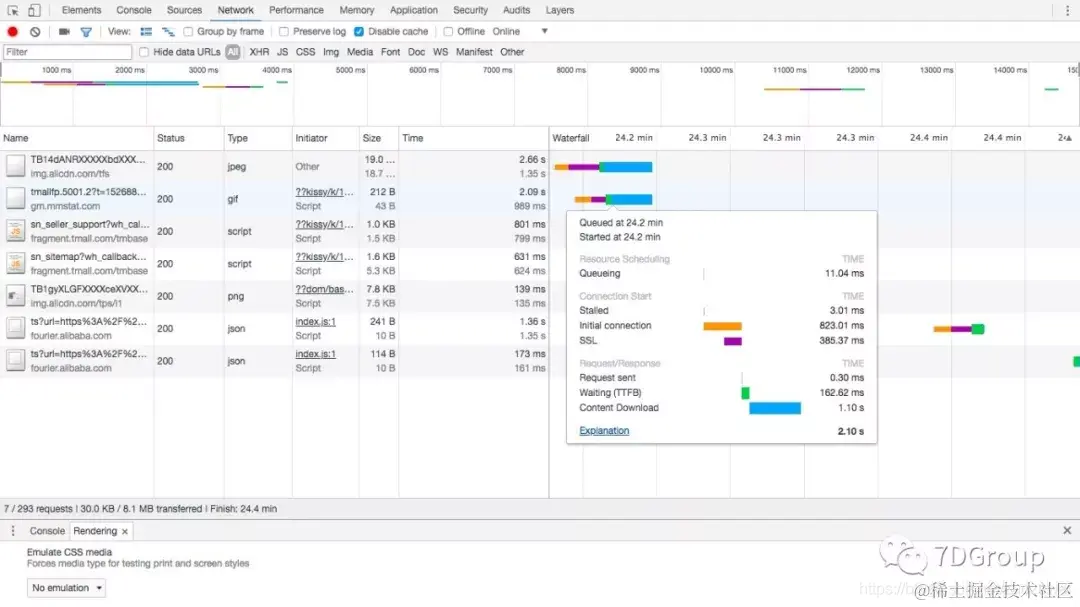Viewport: 1080px width, 607px height.
Task: Click thumbnail icon of the TB1gyXLGFXXXXceXVXX png row
Action: pos(15,296)
